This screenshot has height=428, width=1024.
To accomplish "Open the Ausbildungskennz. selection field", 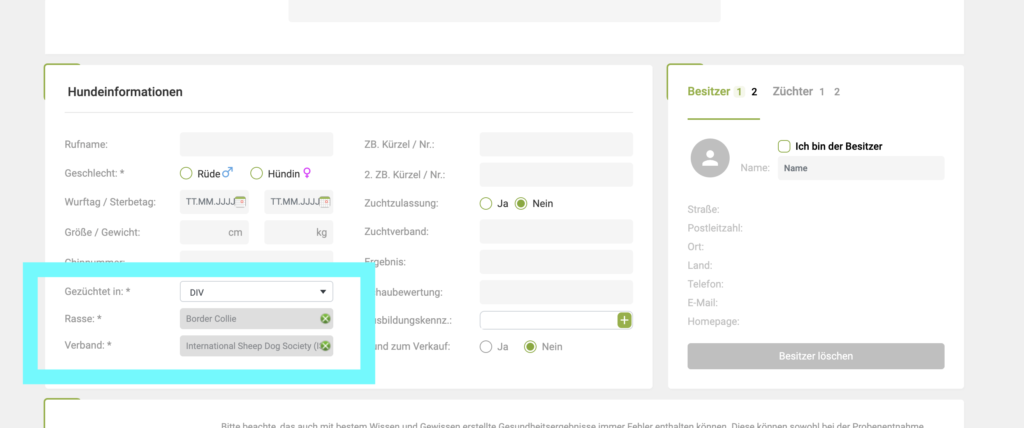I will click(548, 320).
